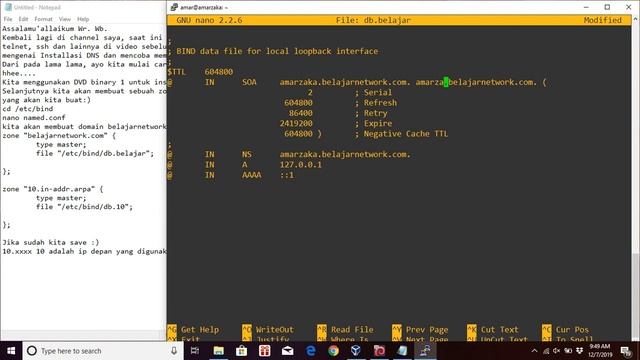Image resolution: width=640 pixels, height=360 pixels.
Task: Click Notepad's horizontal scrollbar
Action: [83, 336]
